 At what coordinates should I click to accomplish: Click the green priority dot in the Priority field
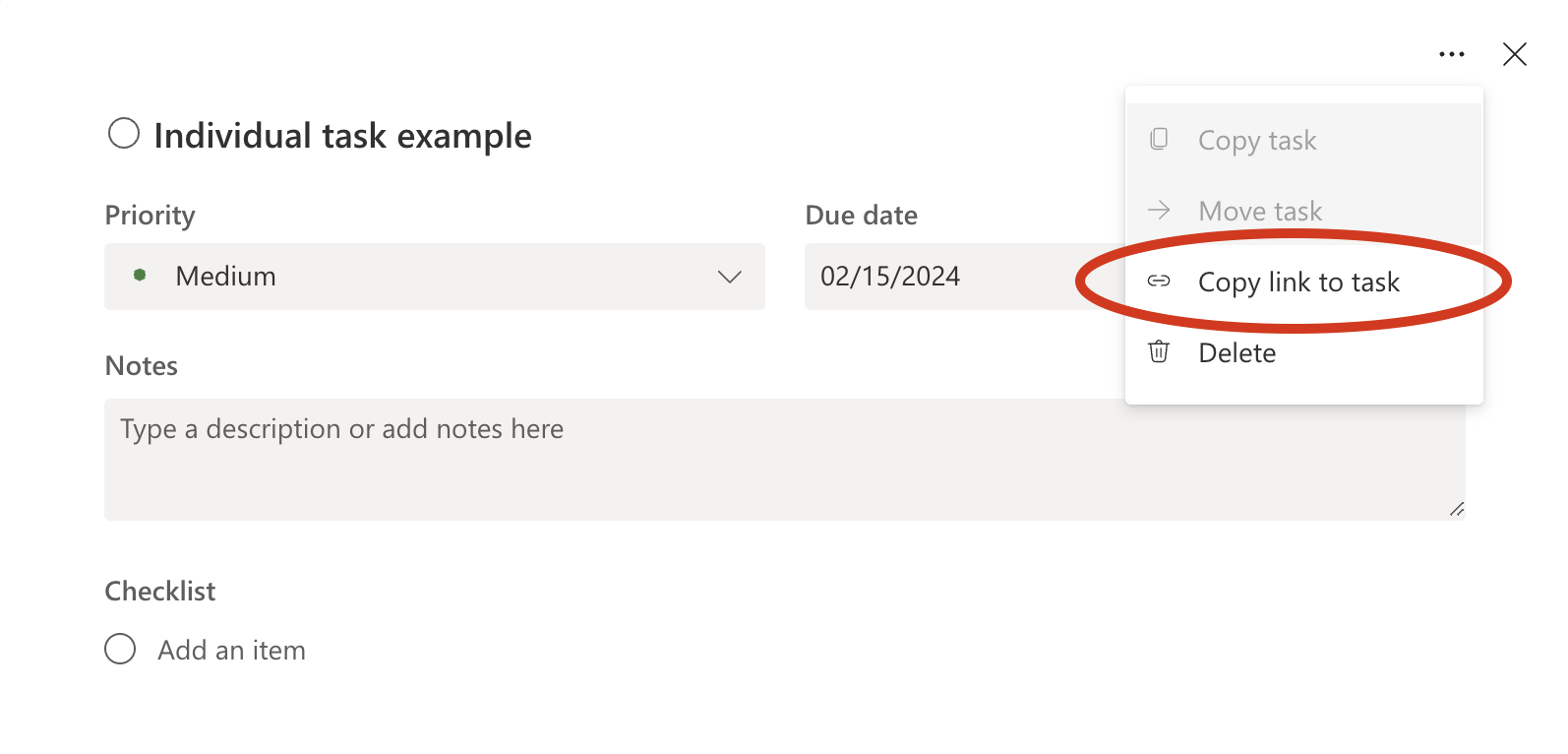pos(140,276)
